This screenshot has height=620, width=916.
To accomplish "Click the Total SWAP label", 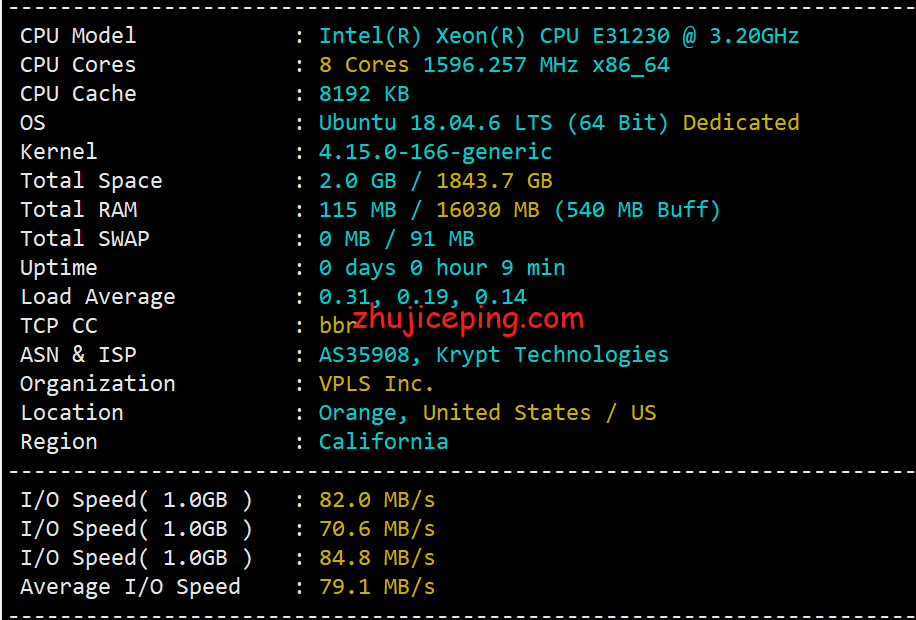I will coord(85,239).
